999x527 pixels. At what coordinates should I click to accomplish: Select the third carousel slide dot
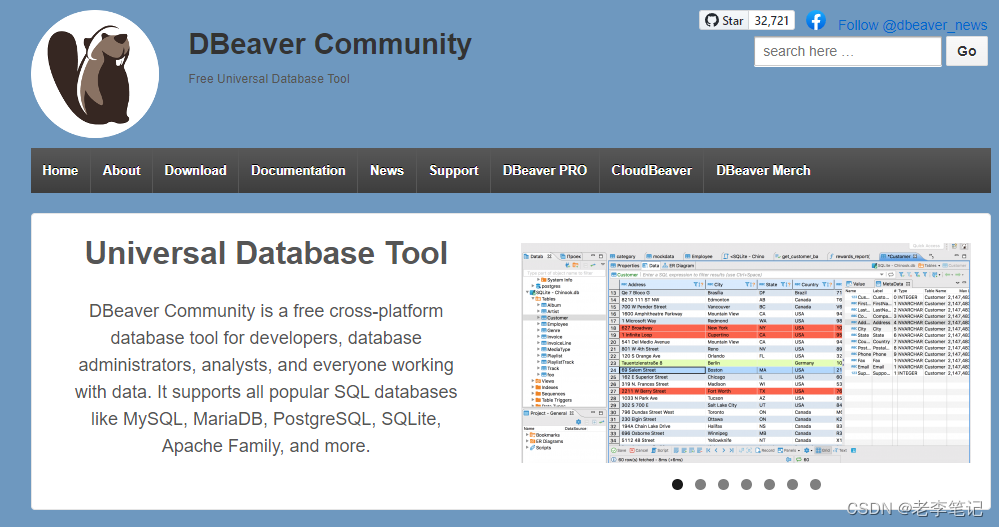point(723,484)
